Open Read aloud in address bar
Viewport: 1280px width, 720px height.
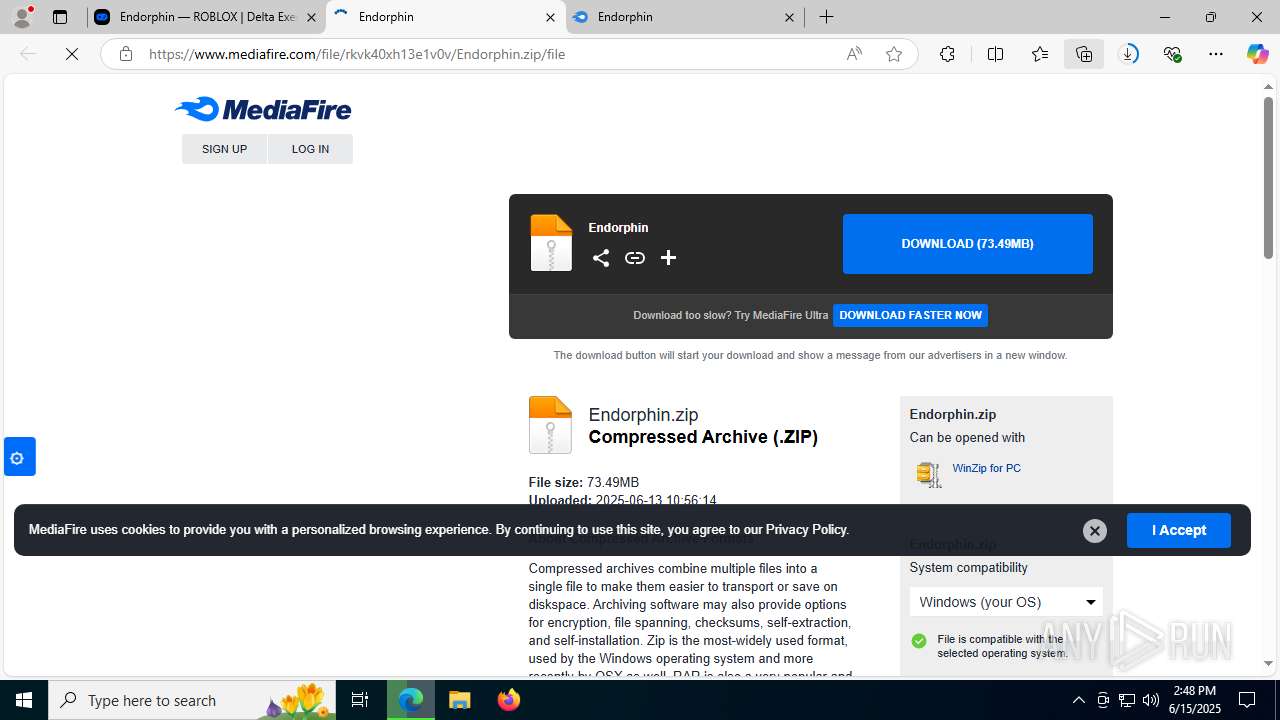[x=854, y=54]
